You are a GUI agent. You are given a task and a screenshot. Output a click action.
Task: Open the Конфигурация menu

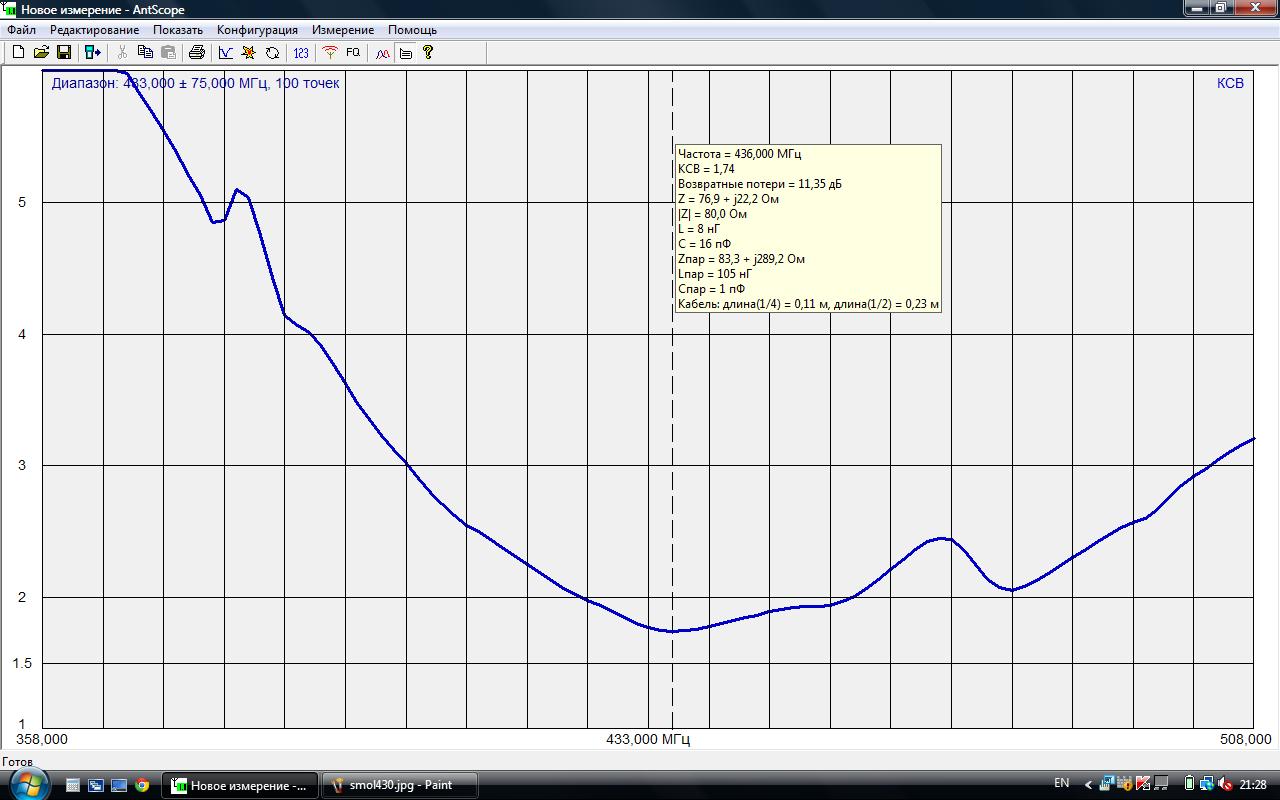click(257, 30)
